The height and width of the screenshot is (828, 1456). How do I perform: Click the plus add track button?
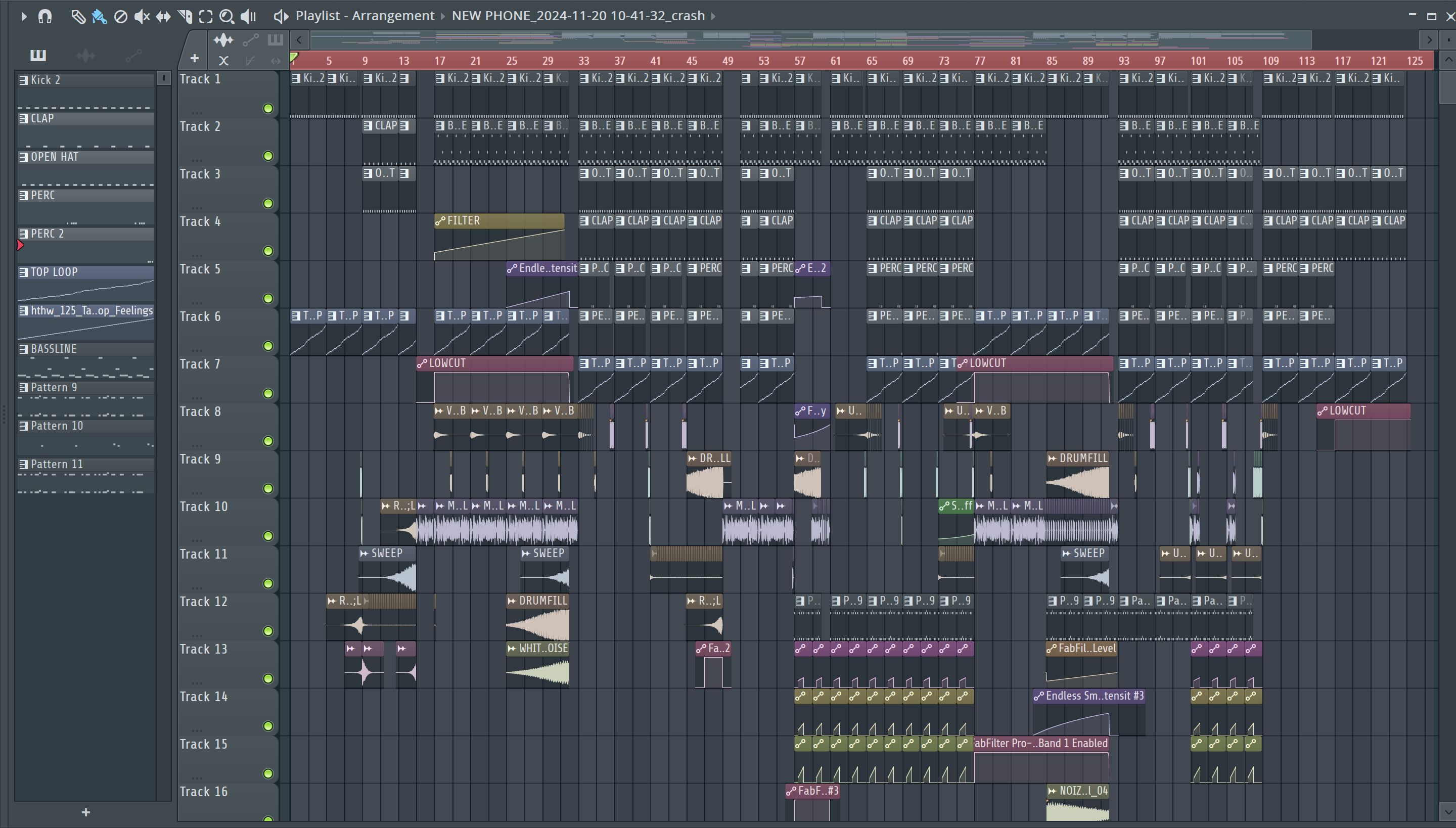(195, 59)
